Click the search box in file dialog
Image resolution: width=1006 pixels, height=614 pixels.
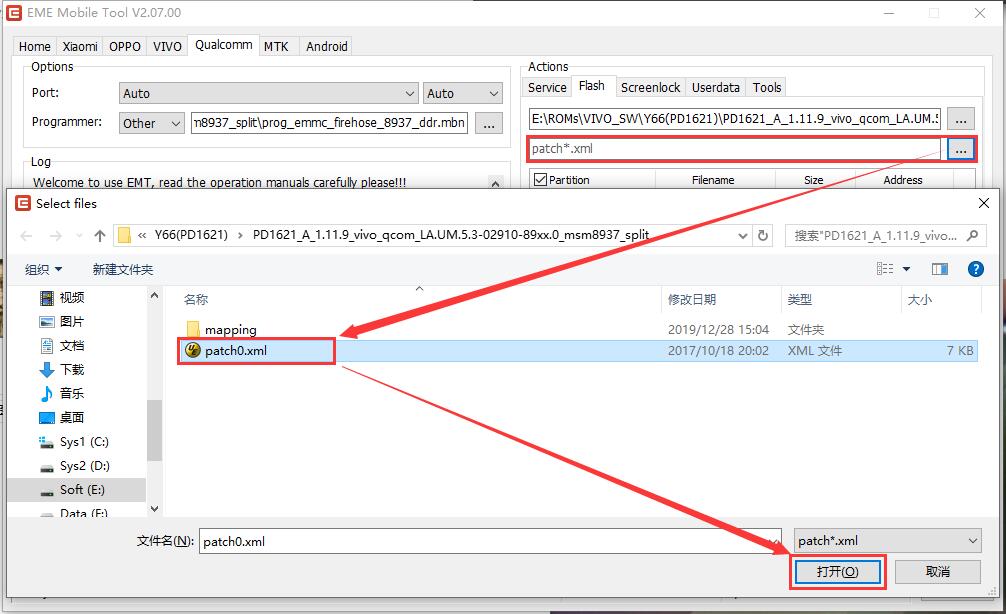(885, 235)
